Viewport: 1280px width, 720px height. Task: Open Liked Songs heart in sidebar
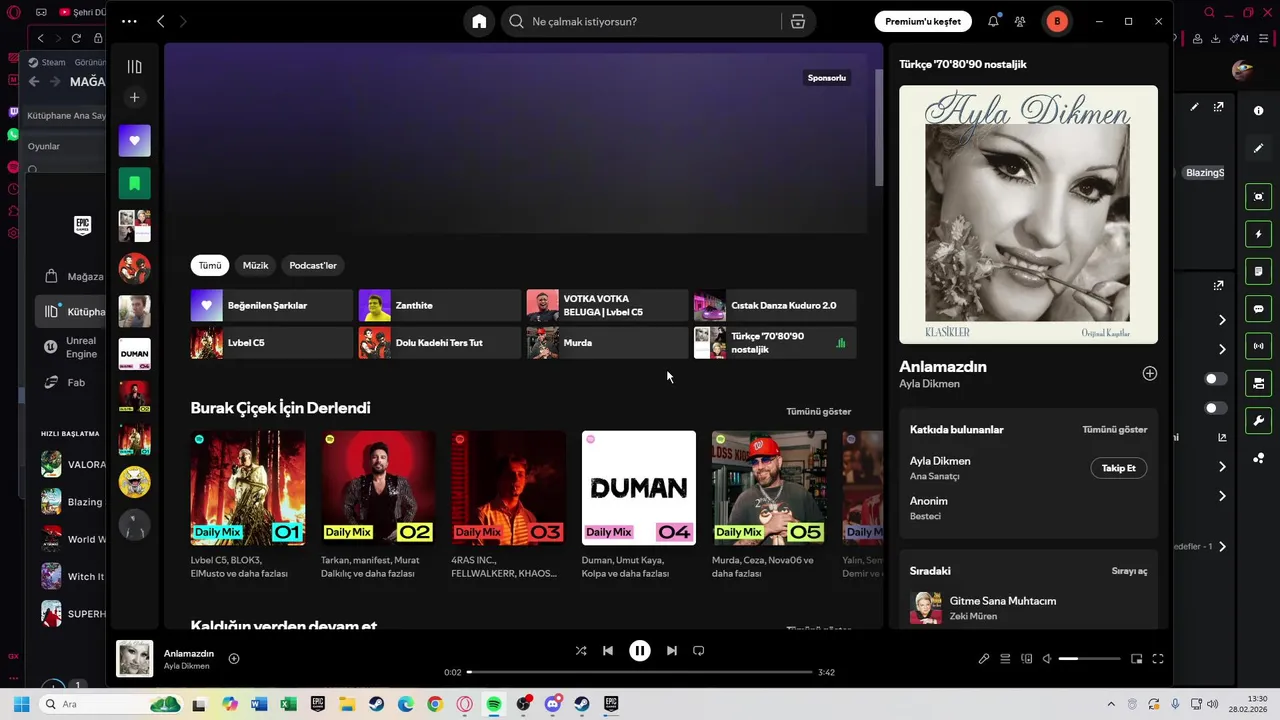click(x=134, y=141)
